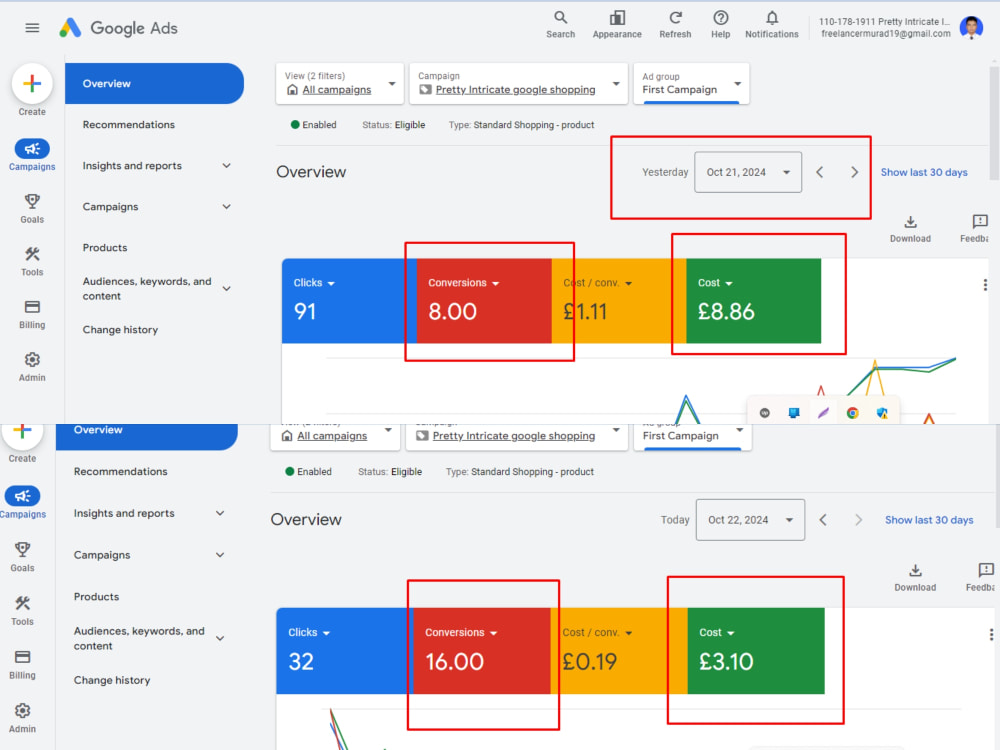Open Recommendations in the top menu

129,125
